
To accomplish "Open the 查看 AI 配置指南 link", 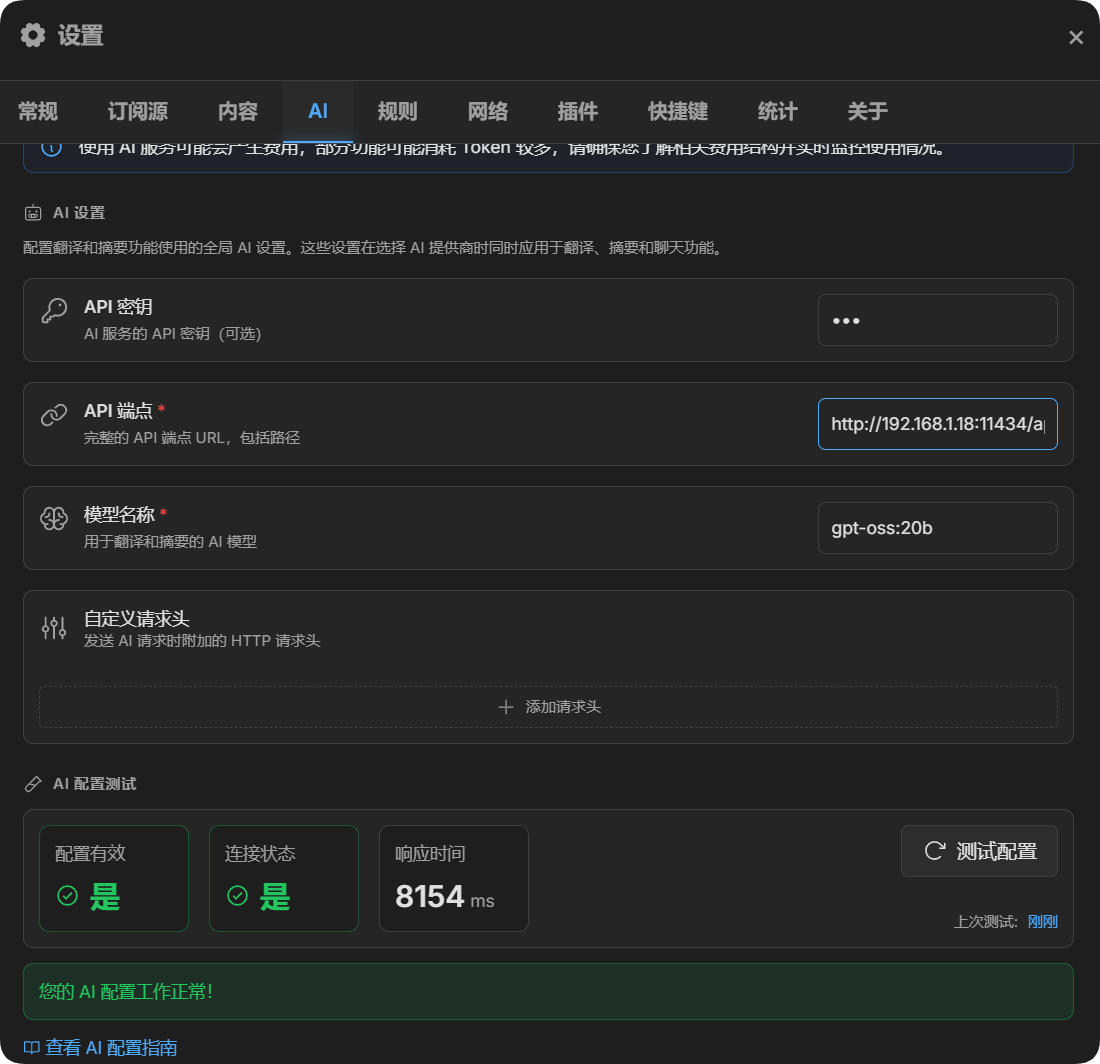I will (112, 1047).
